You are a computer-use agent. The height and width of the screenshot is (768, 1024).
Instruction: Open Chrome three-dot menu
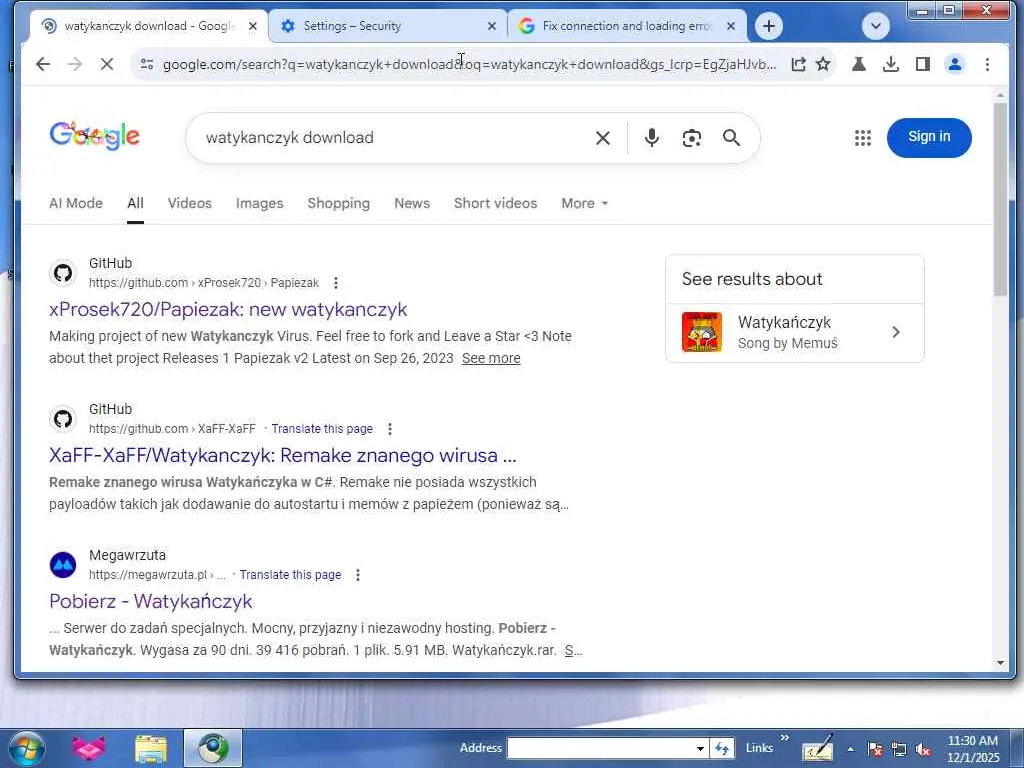[x=987, y=64]
